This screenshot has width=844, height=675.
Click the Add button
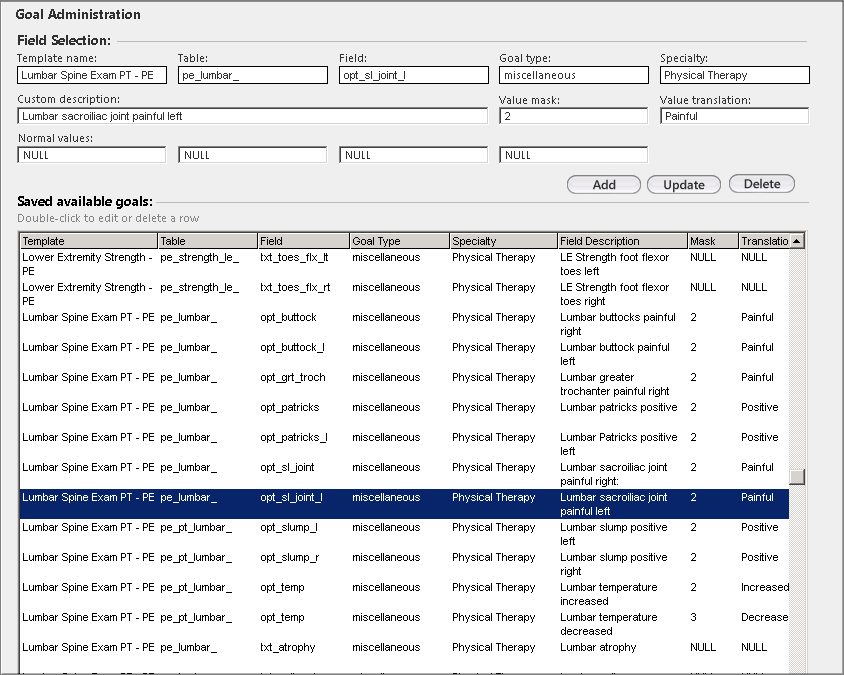click(603, 185)
